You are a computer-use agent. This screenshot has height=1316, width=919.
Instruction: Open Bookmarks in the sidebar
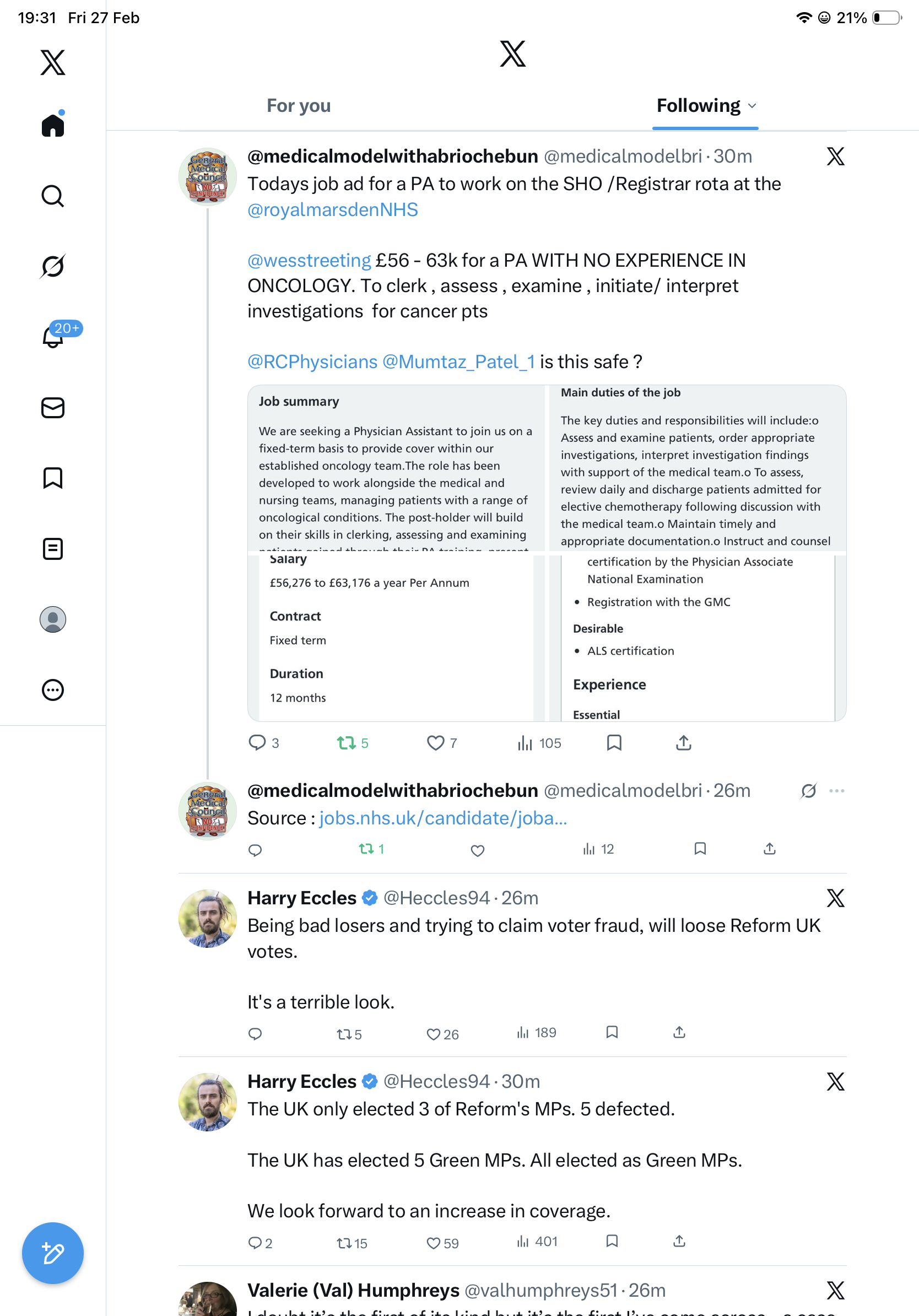(53, 478)
